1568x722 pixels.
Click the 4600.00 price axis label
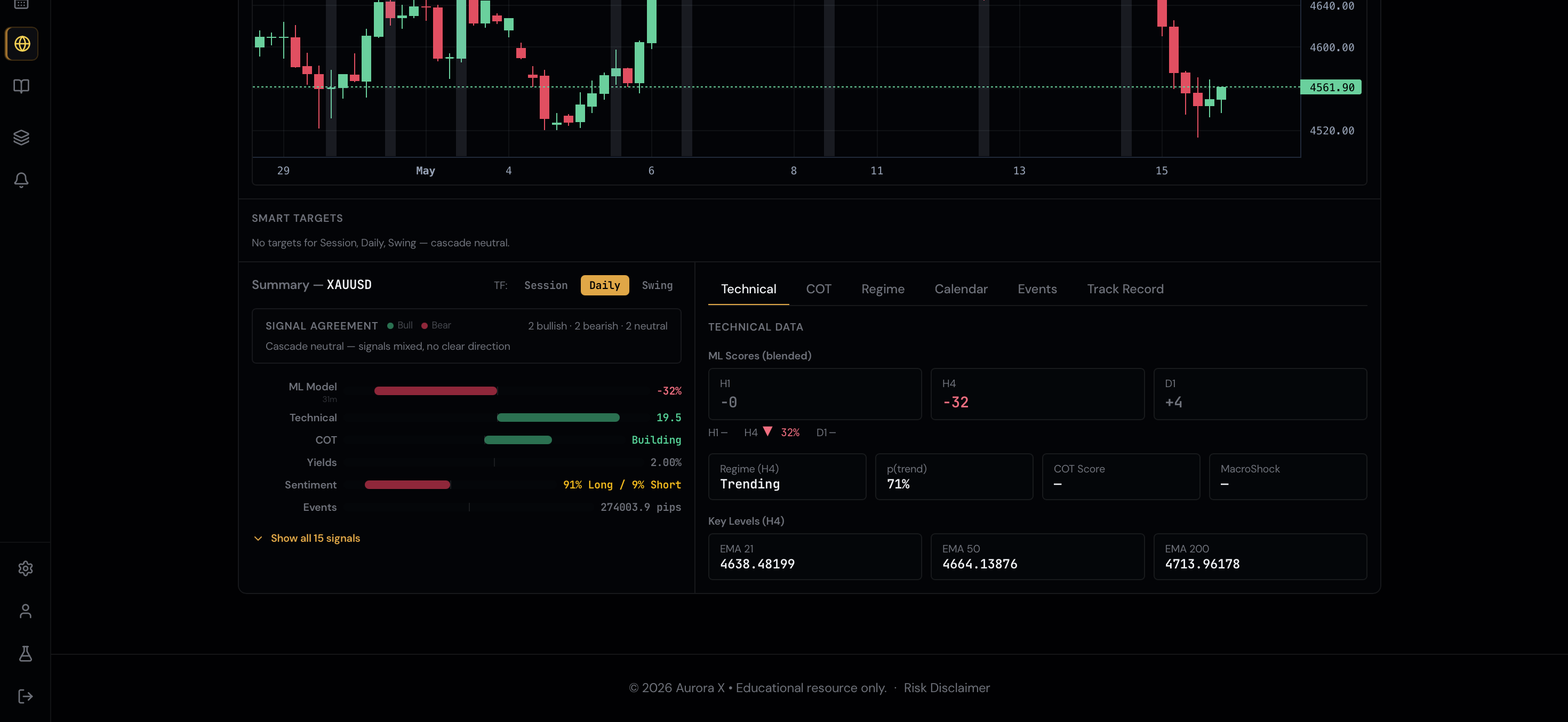click(1331, 47)
